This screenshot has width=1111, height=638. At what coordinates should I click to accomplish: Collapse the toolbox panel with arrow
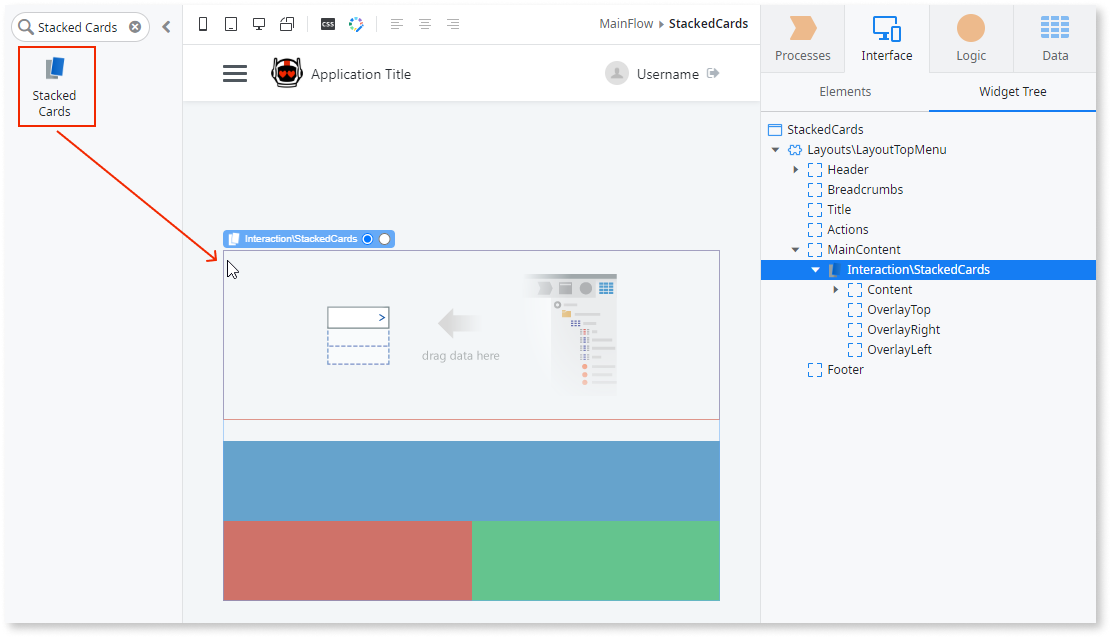click(166, 27)
